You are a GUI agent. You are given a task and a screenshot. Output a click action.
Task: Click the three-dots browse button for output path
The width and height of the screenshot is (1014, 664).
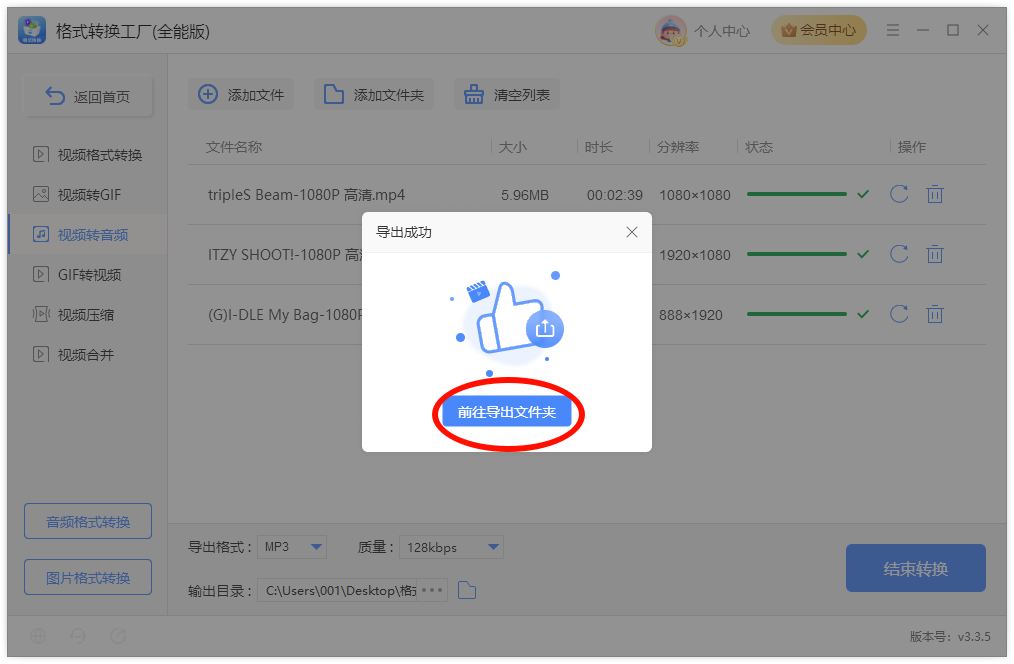click(x=432, y=590)
